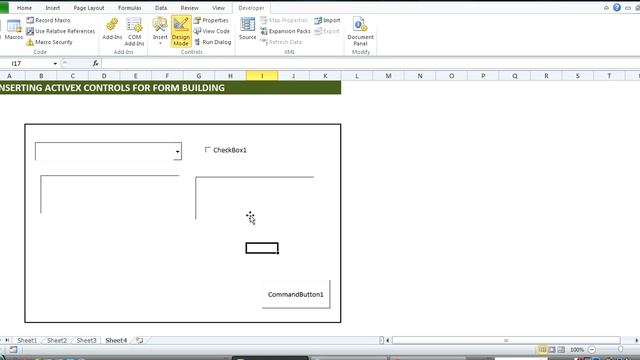
Task: Open Excel Help
Action: tap(617, 7)
